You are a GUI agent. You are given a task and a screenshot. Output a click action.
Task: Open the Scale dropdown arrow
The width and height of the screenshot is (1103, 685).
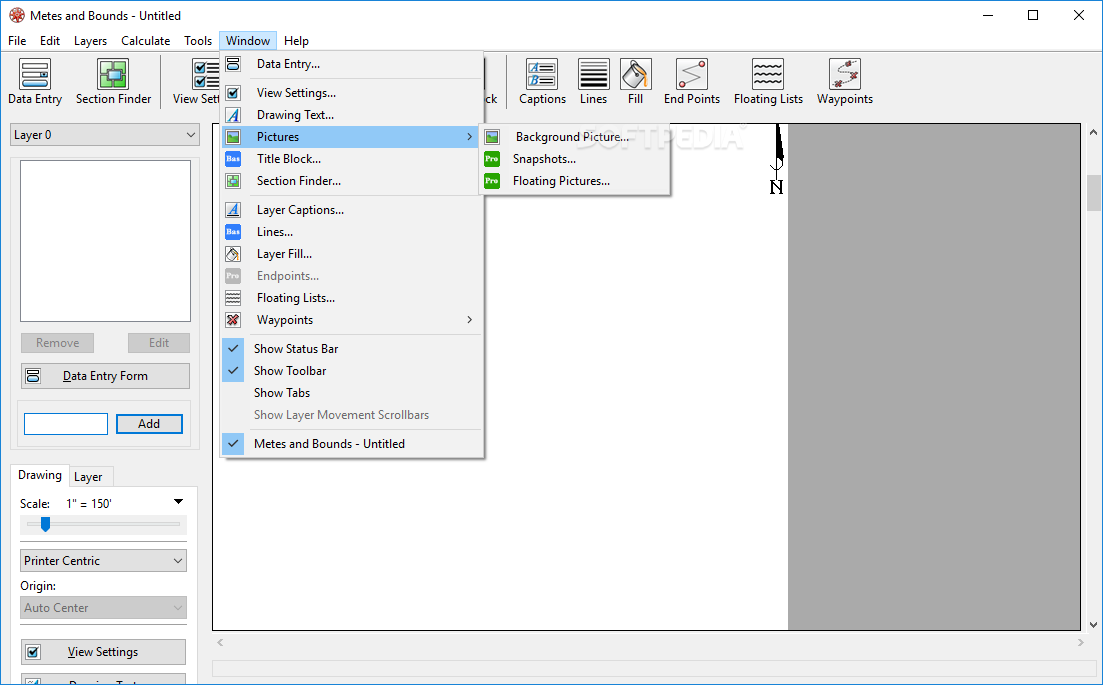(x=178, y=502)
